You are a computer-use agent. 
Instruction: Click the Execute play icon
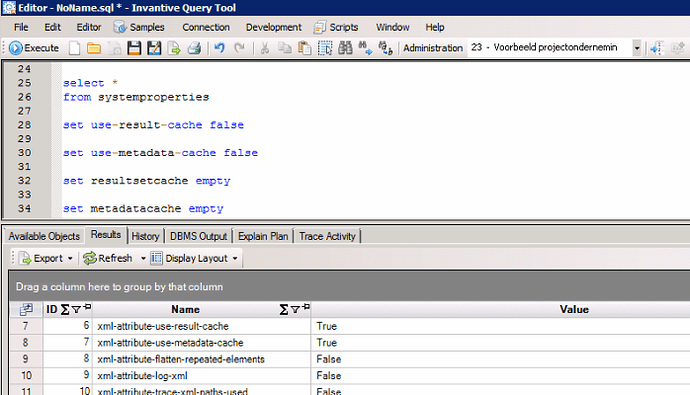tap(15, 48)
